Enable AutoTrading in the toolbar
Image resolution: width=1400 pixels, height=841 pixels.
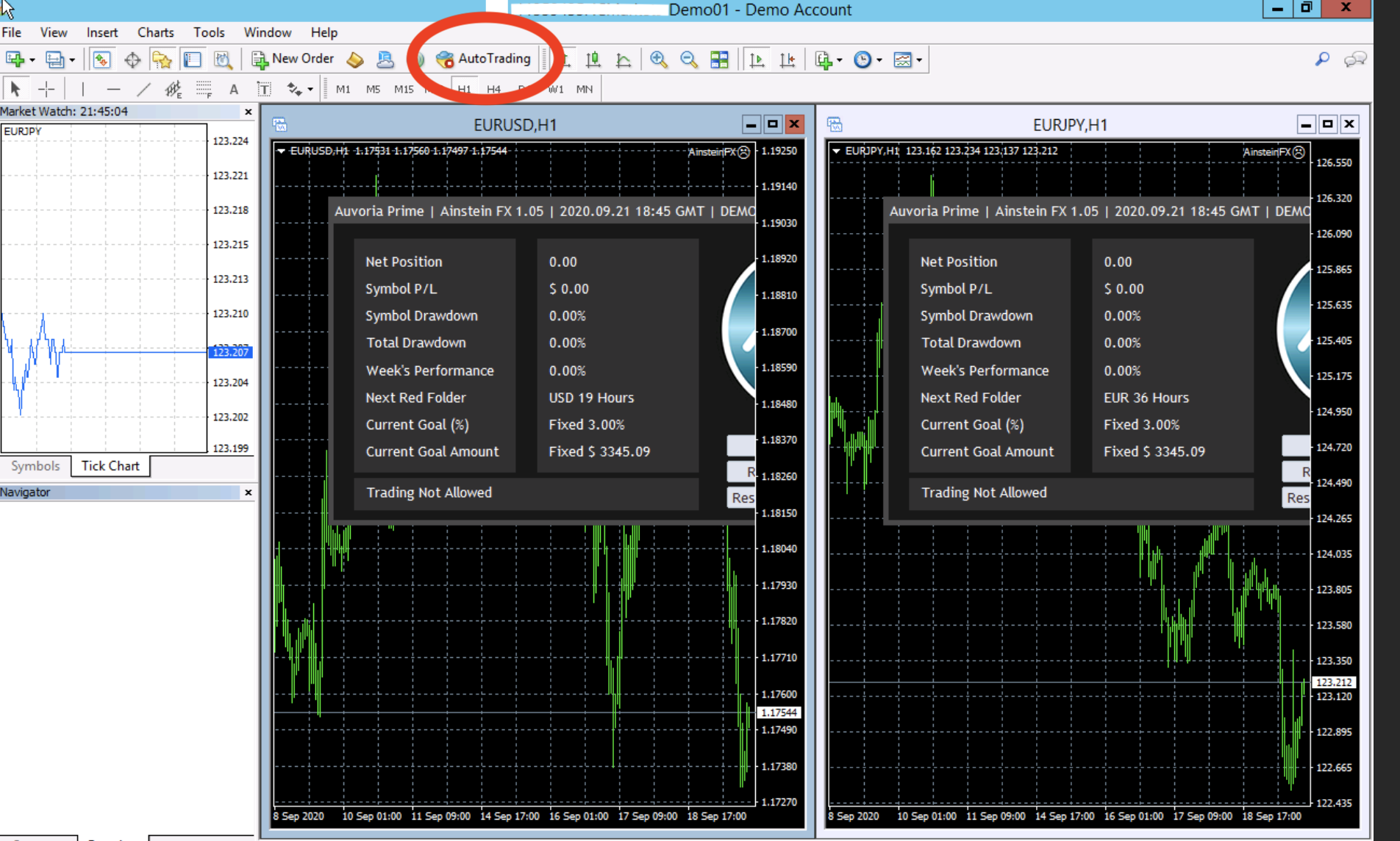point(484,59)
